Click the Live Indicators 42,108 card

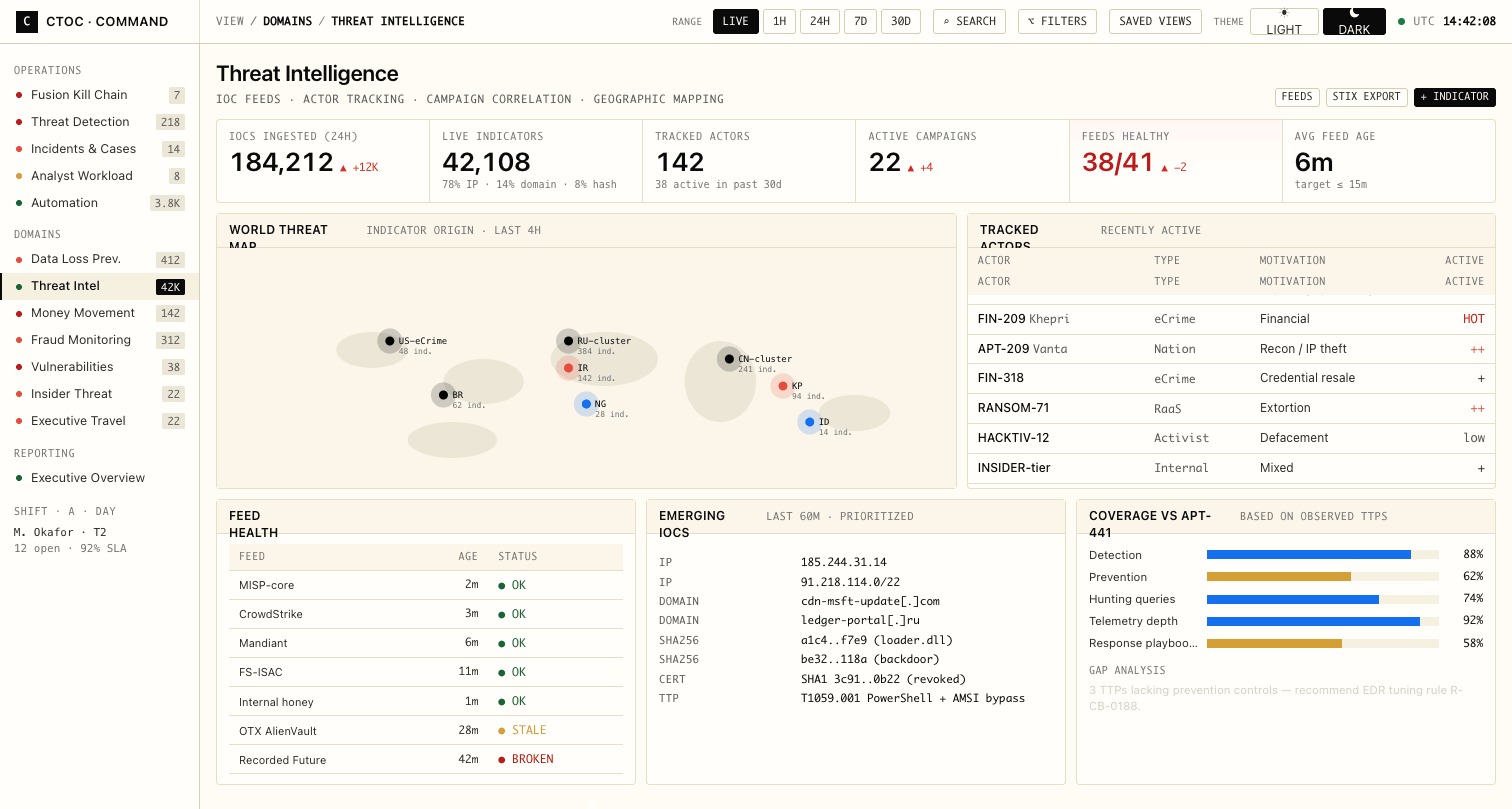point(536,161)
